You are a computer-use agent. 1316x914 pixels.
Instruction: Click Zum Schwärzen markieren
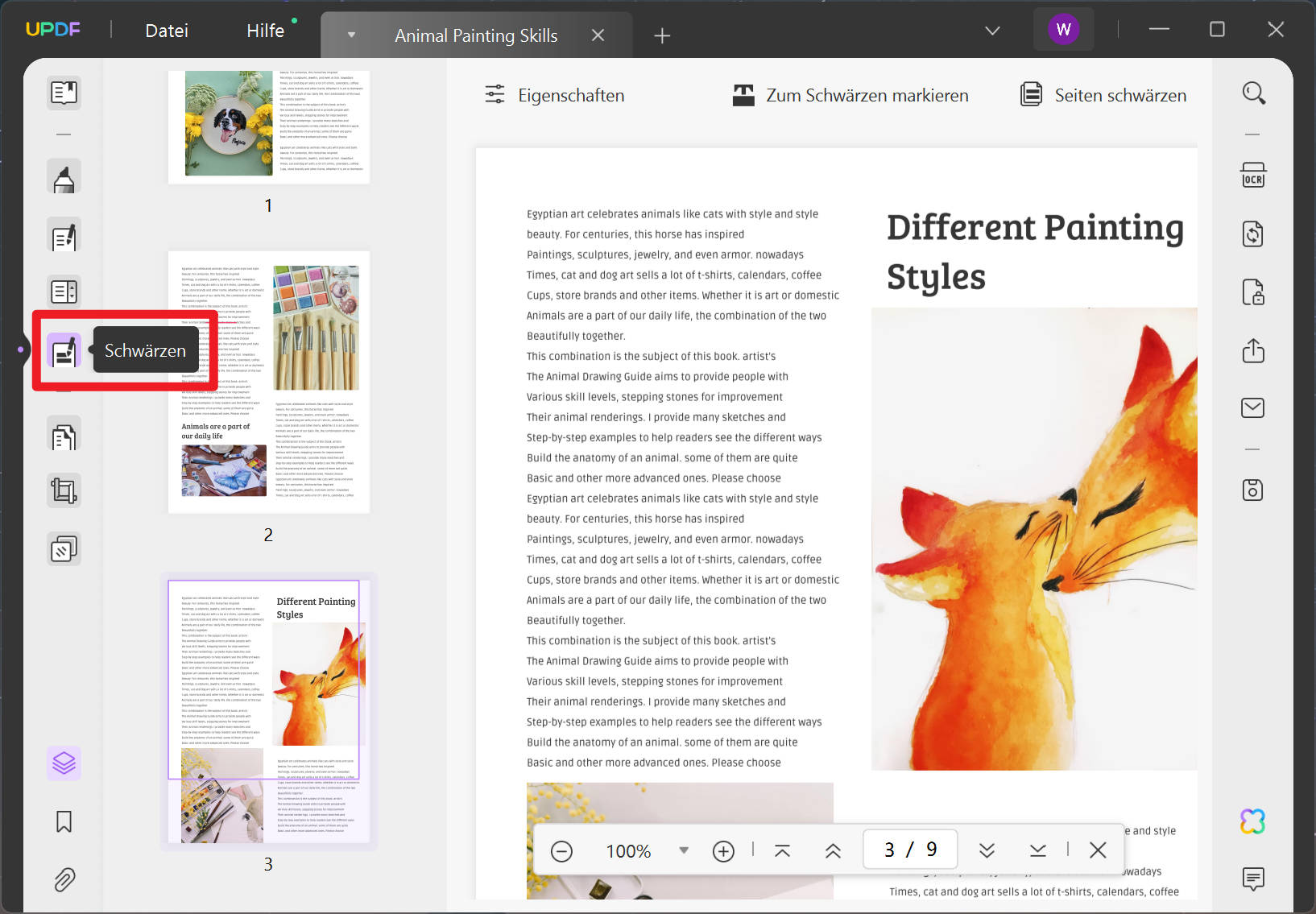pyautogui.click(x=850, y=95)
